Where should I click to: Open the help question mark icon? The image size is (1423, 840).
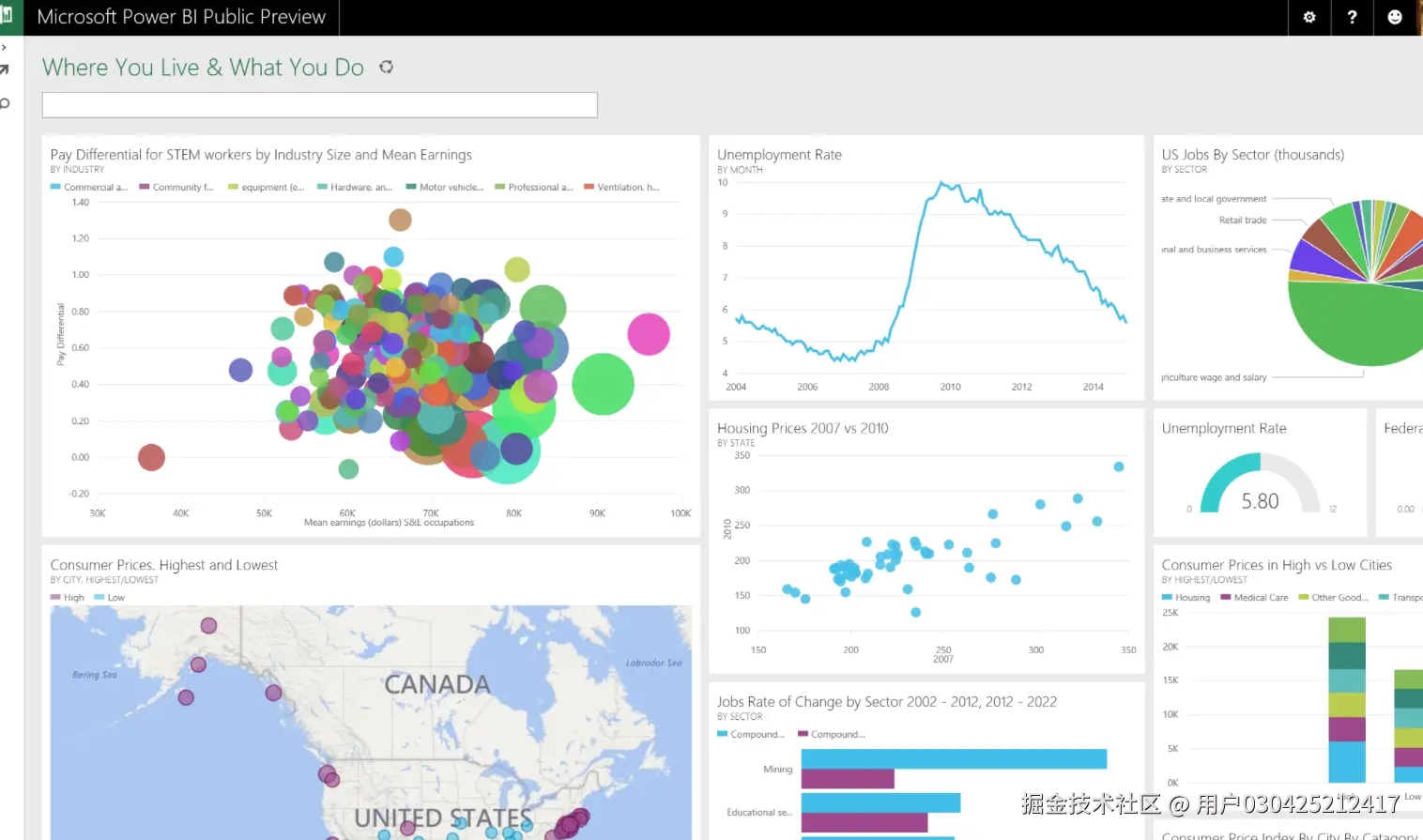coord(1352,17)
